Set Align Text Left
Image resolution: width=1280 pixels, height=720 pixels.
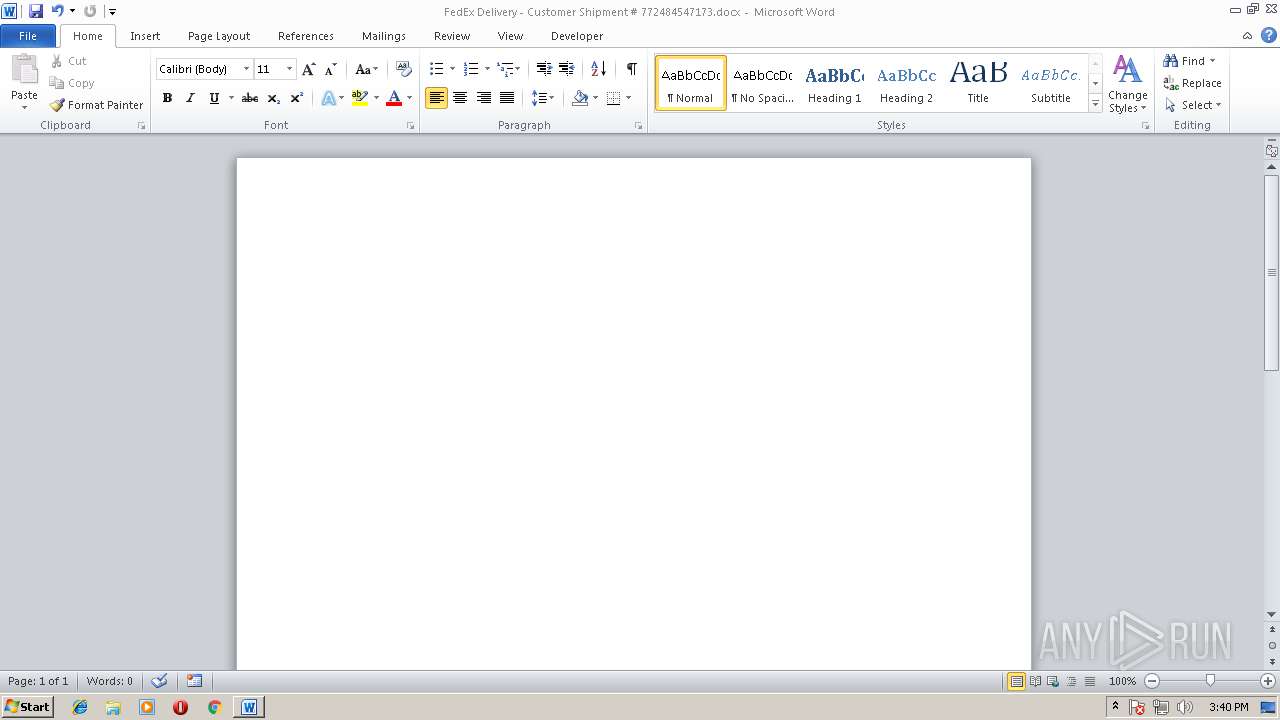tap(436, 98)
